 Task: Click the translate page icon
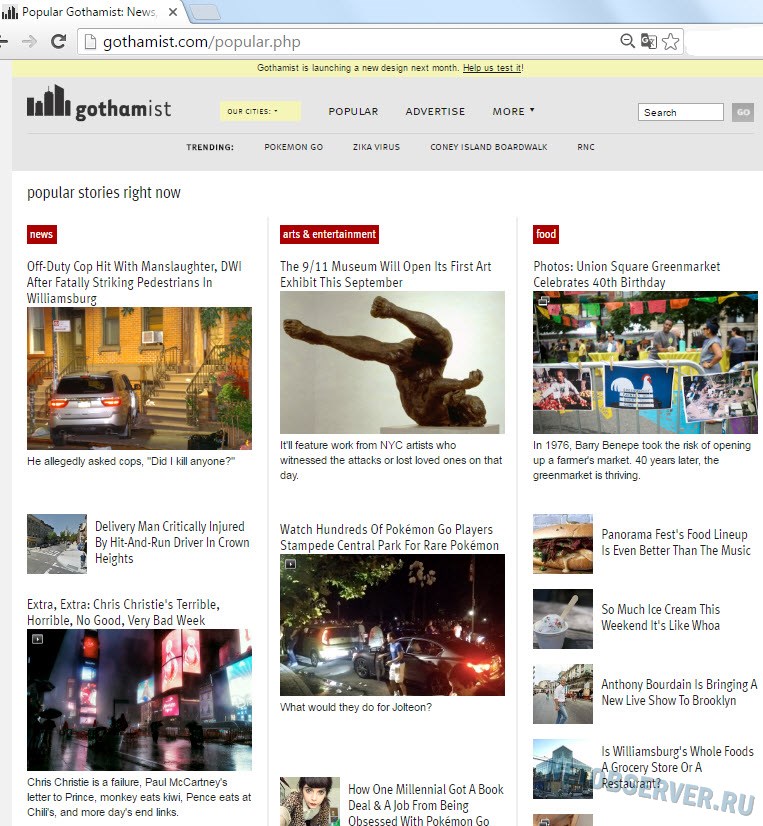(x=649, y=41)
